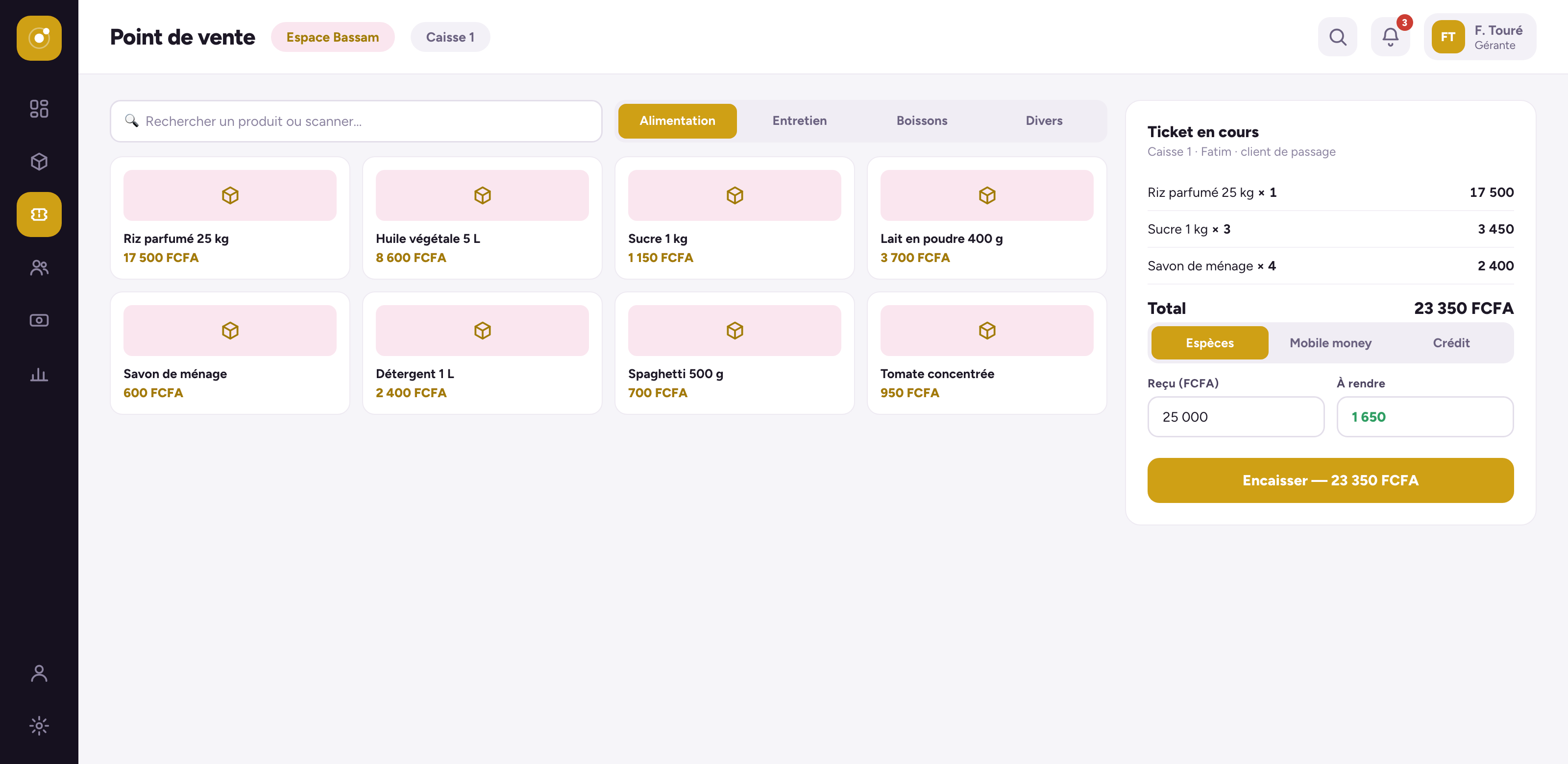Focus the product search or scan field
Image resolution: width=1568 pixels, height=764 pixels.
[x=356, y=121]
